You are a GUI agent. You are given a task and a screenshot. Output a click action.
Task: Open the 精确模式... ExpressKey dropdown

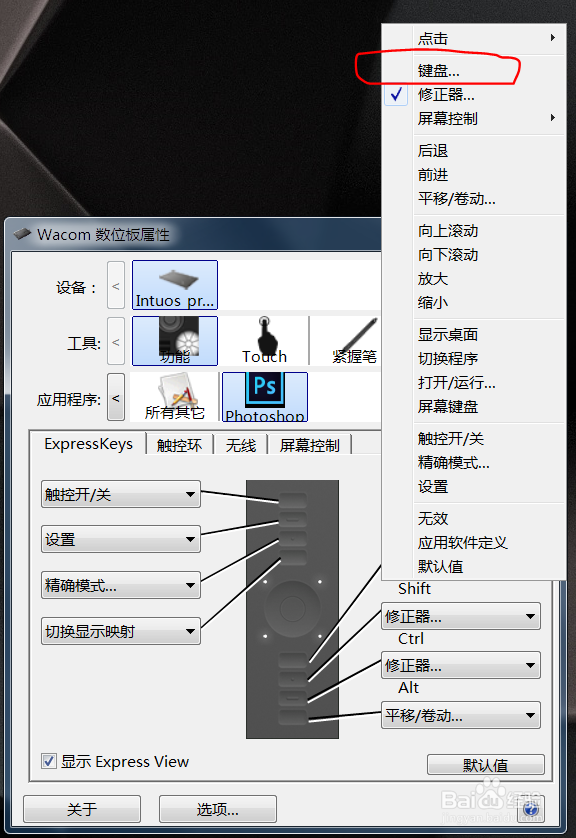pyautogui.click(x=121, y=585)
